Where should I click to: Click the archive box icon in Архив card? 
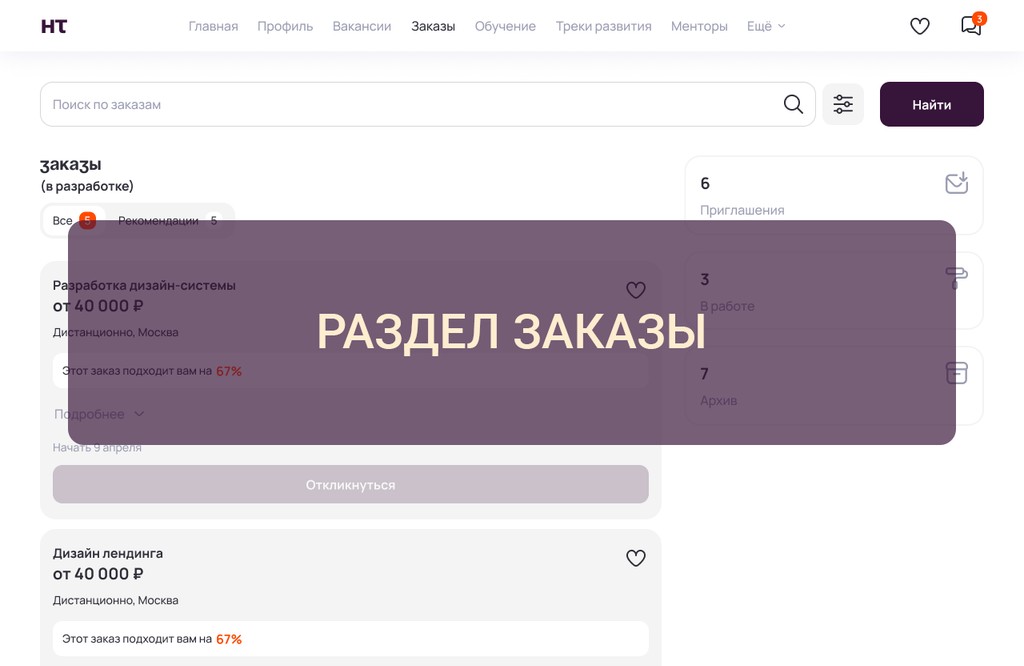pos(956,373)
